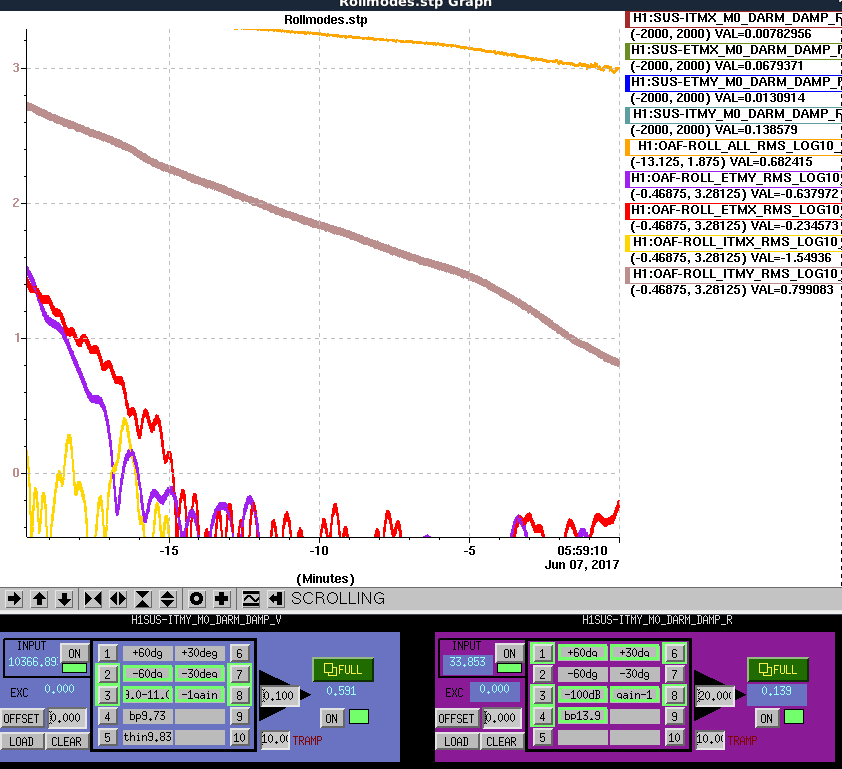The width and height of the screenshot is (842, 769).
Task: Click the horizontal zoom-in bowtie icon
Action: [x=93, y=599]
